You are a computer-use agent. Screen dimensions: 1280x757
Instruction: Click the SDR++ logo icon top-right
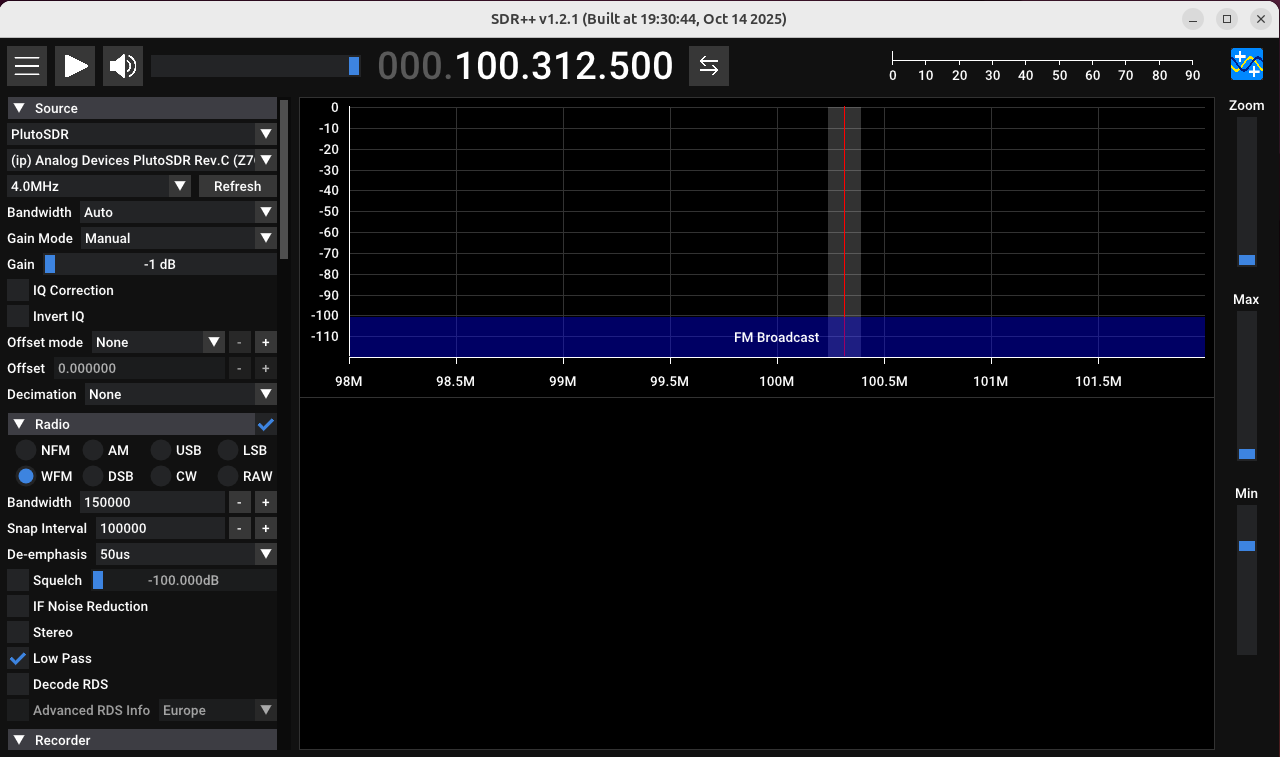(x=1246, y=64)
